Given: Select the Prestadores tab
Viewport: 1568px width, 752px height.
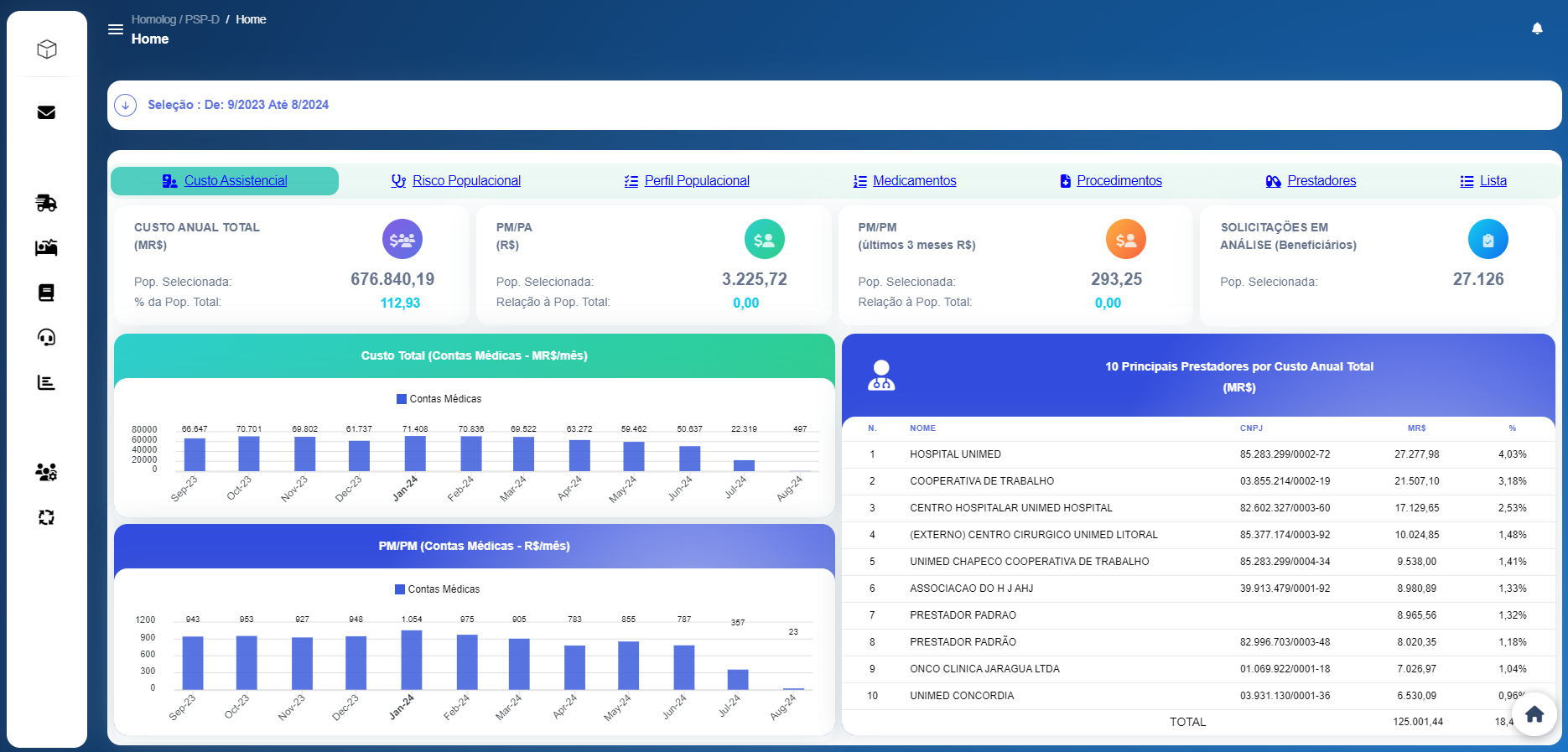Looking at the screenshot, I should point(1321,181).
